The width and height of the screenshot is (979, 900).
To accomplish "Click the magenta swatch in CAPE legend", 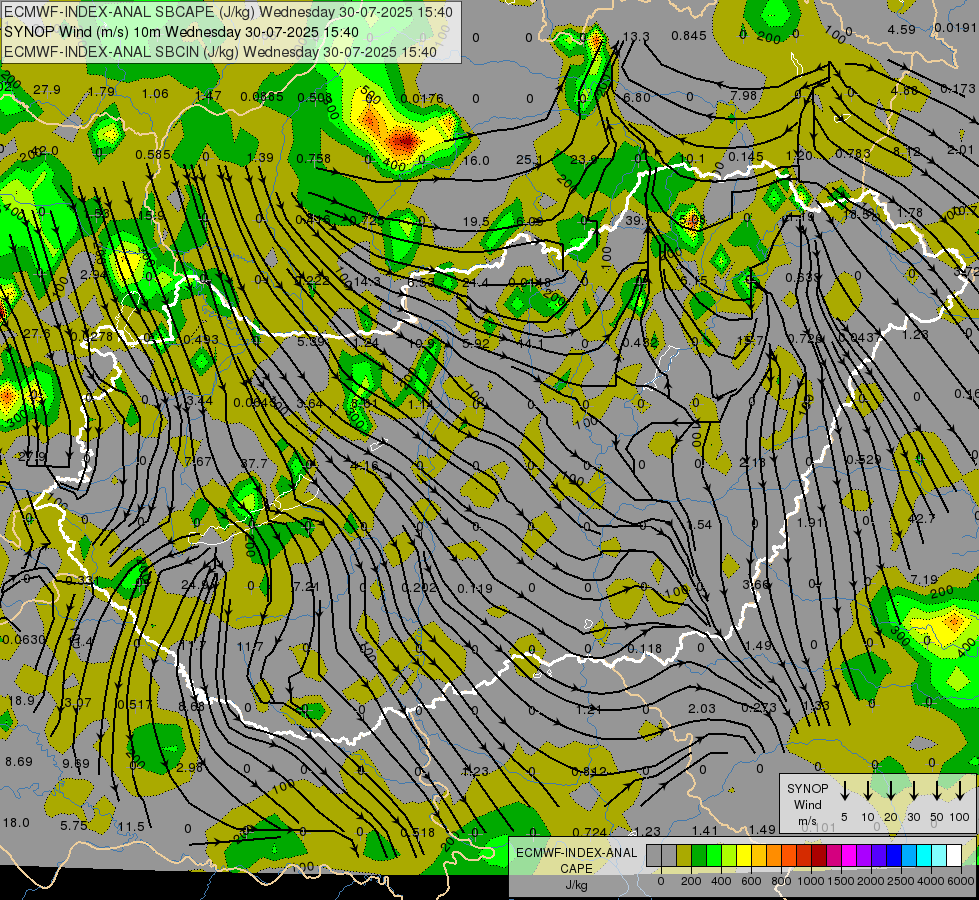I will point(849,855).
